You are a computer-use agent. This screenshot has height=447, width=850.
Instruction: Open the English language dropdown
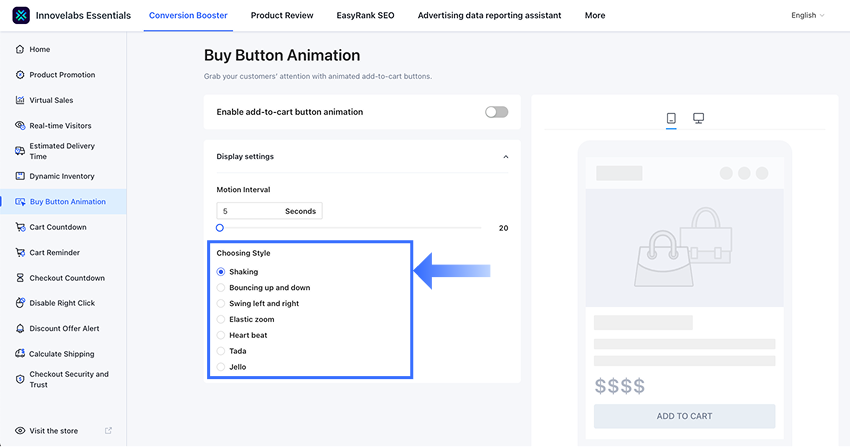pyautogui.click(x=807, y=16)
